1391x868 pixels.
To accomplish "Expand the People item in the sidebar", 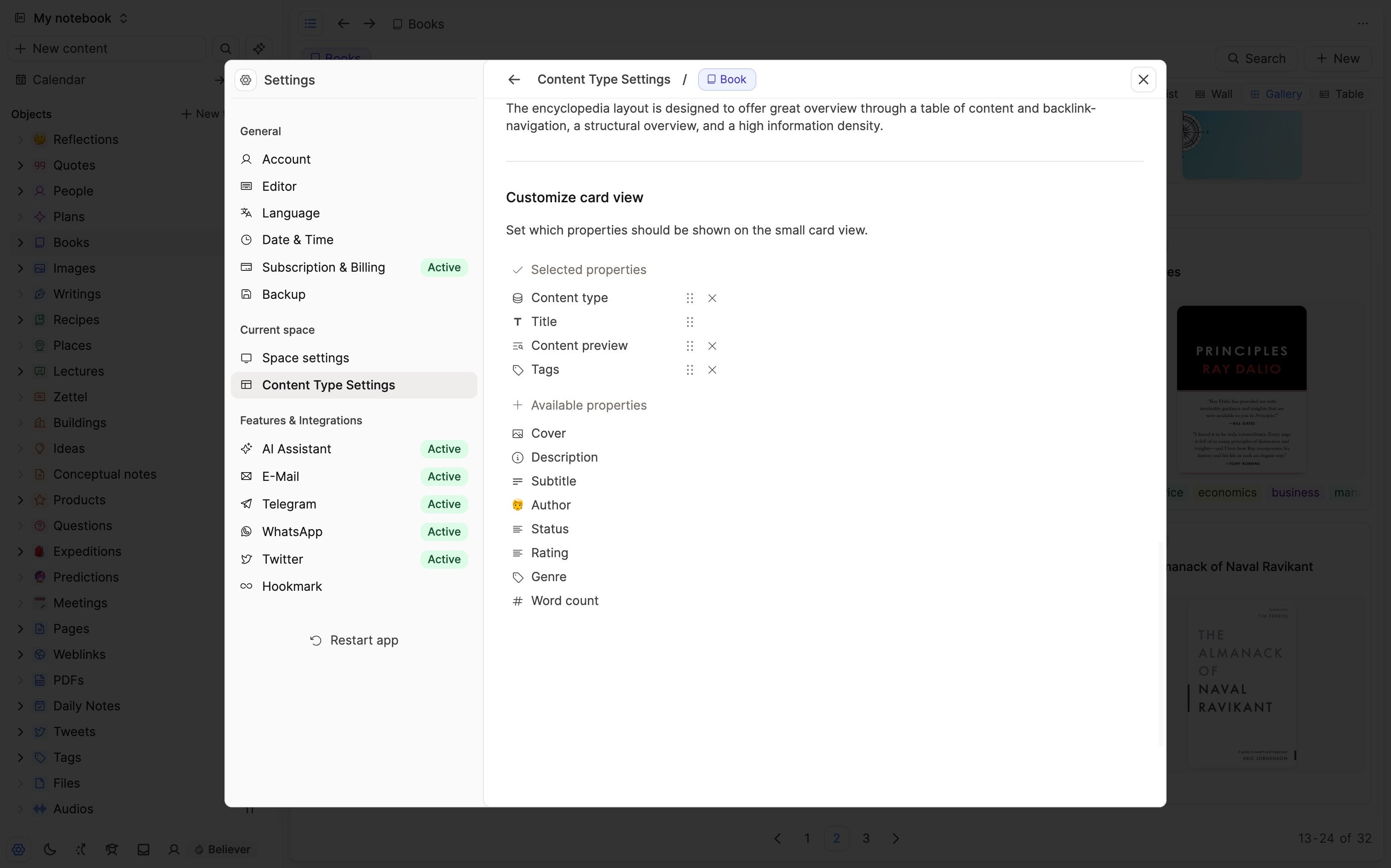I will click(x=19, y=190).
